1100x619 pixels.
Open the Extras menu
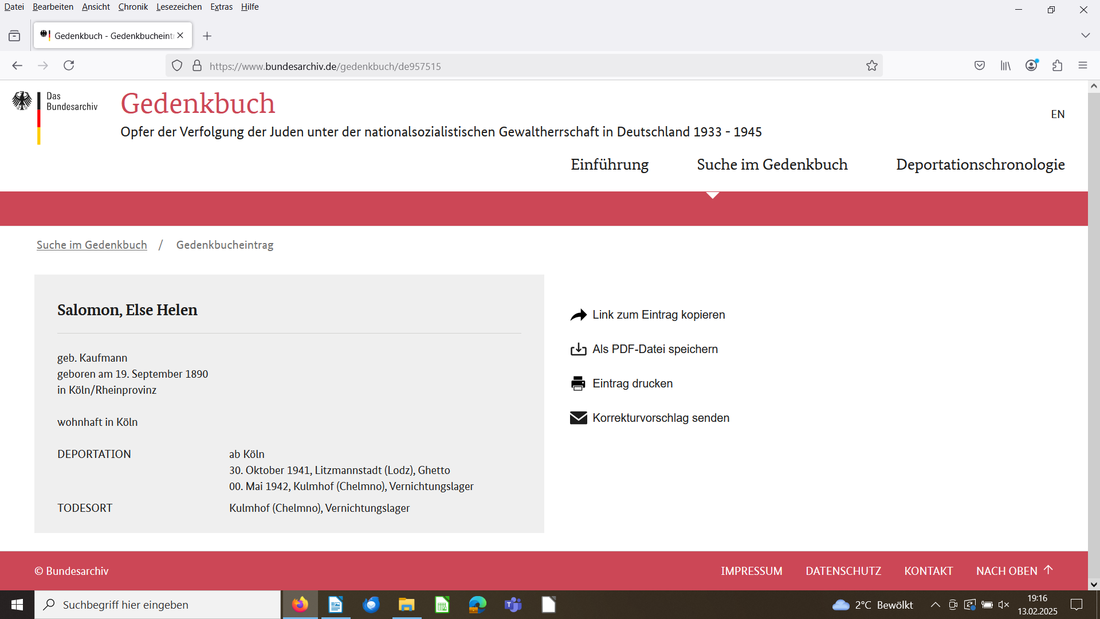coord(221,7)
